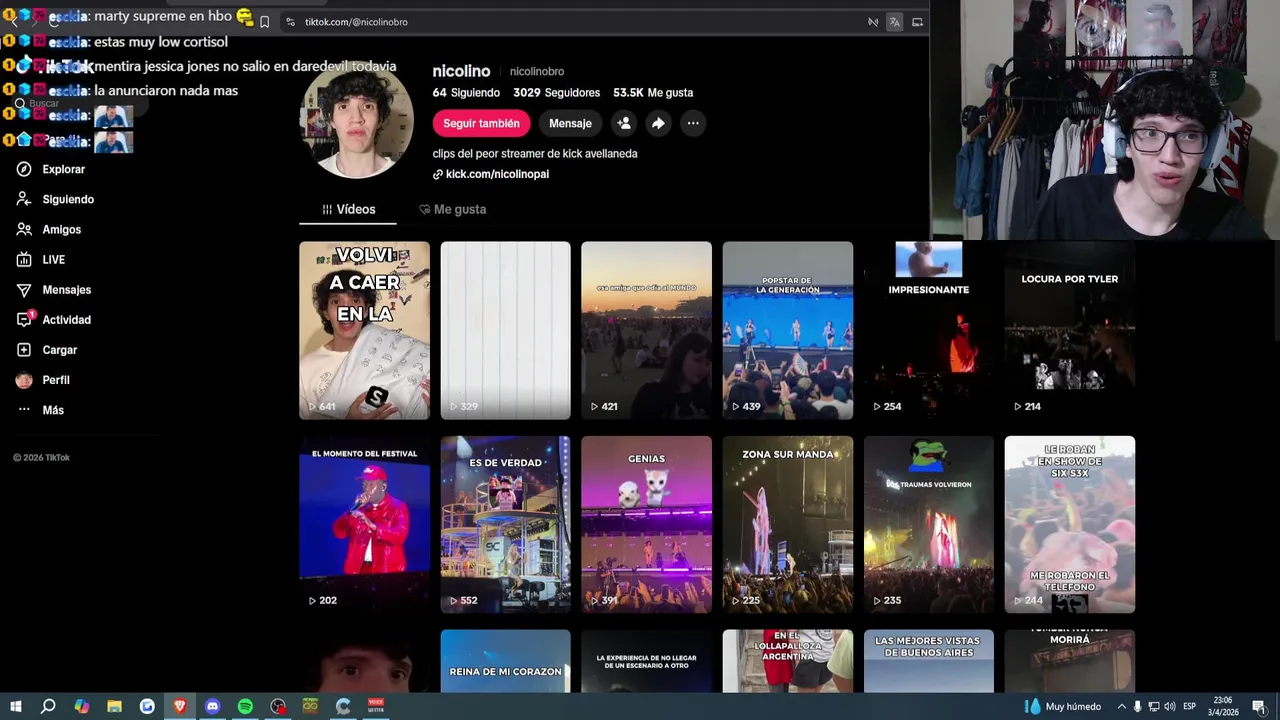Click the share arrow icon on profile
The image size is (1280, 720).
pos(658,123)
